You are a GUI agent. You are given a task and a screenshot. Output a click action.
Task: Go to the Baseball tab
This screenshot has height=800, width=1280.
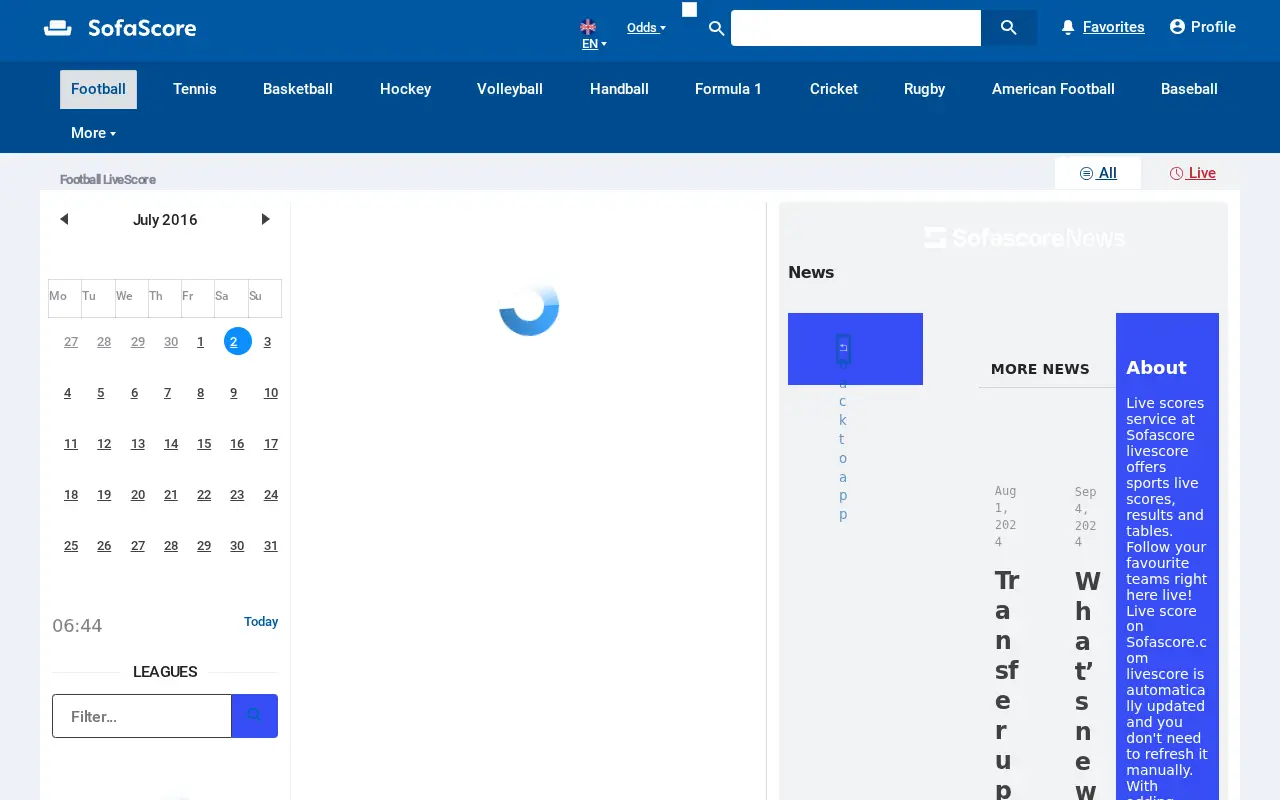click(x=1189, y=89)
